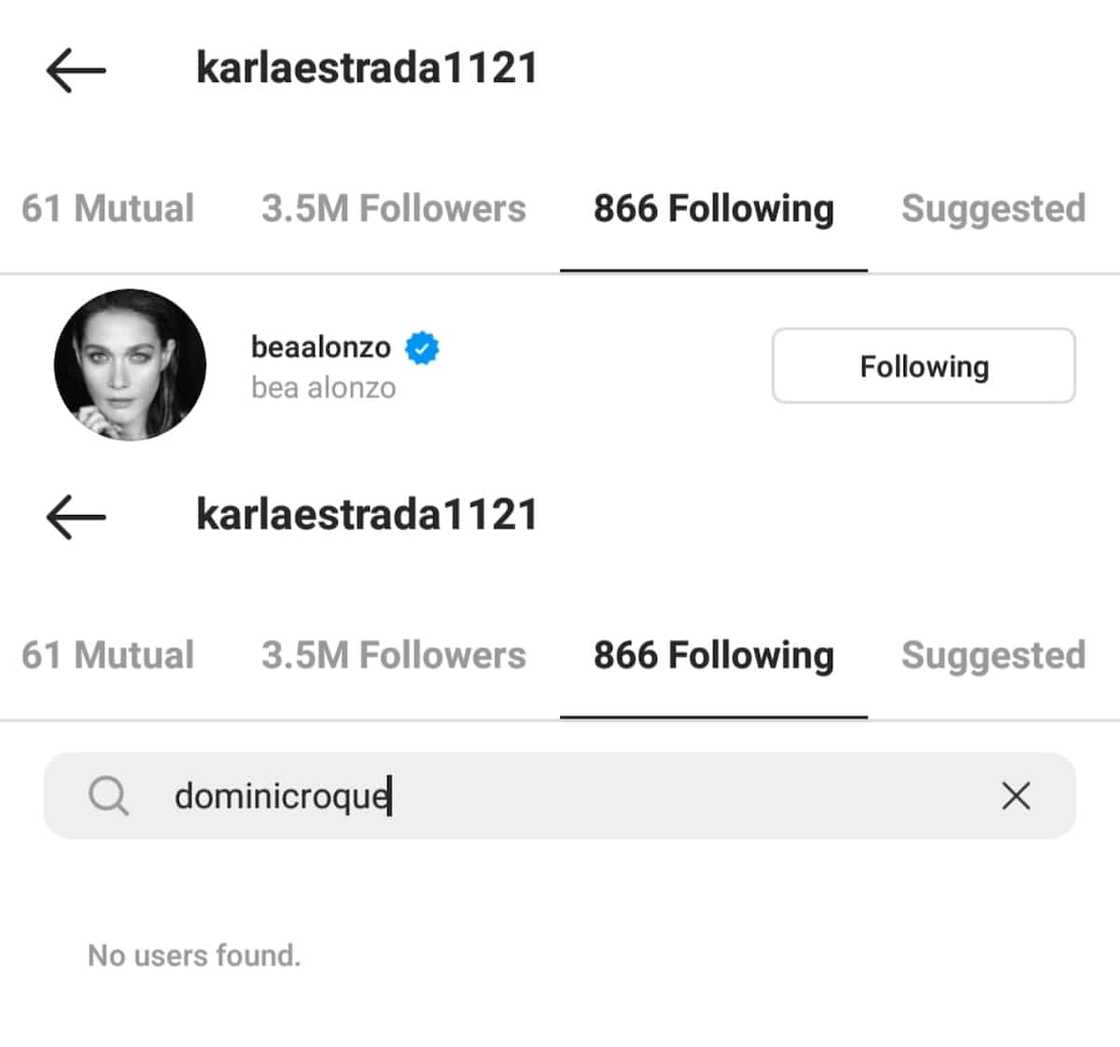This screenshot has width=1120, height=1047.
Task: Tap the back arrow above the search bar
Action: tap(76, 516)
